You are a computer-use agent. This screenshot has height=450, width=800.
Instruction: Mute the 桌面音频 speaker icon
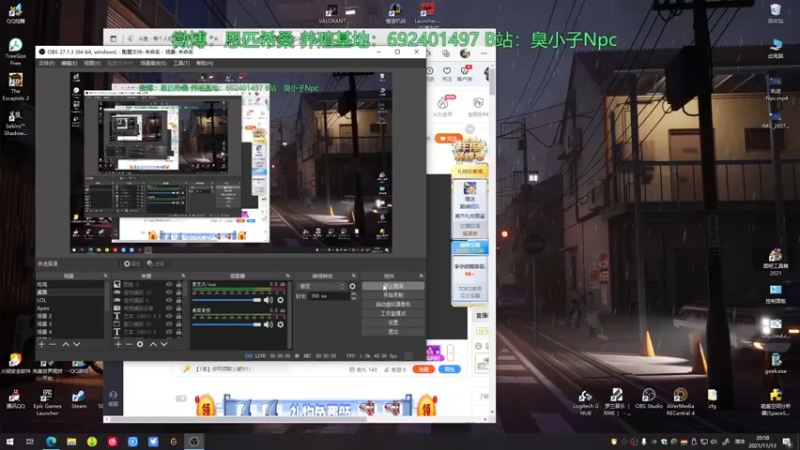coord(268,324)
